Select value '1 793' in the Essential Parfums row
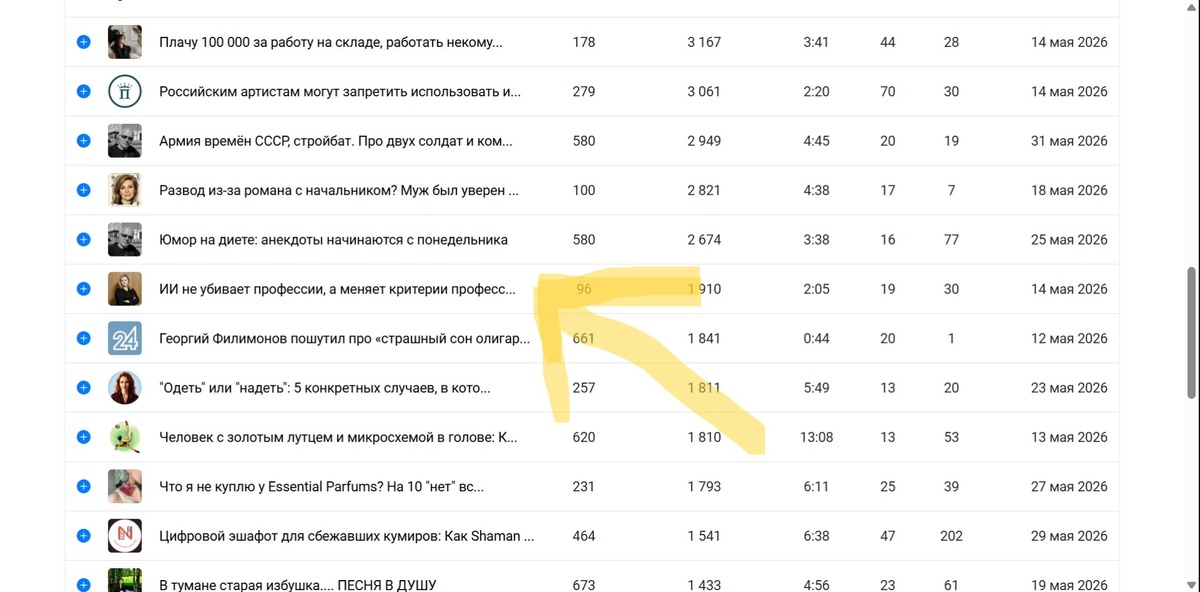This screenshot has width=1200, height=592. pos(704,487)
